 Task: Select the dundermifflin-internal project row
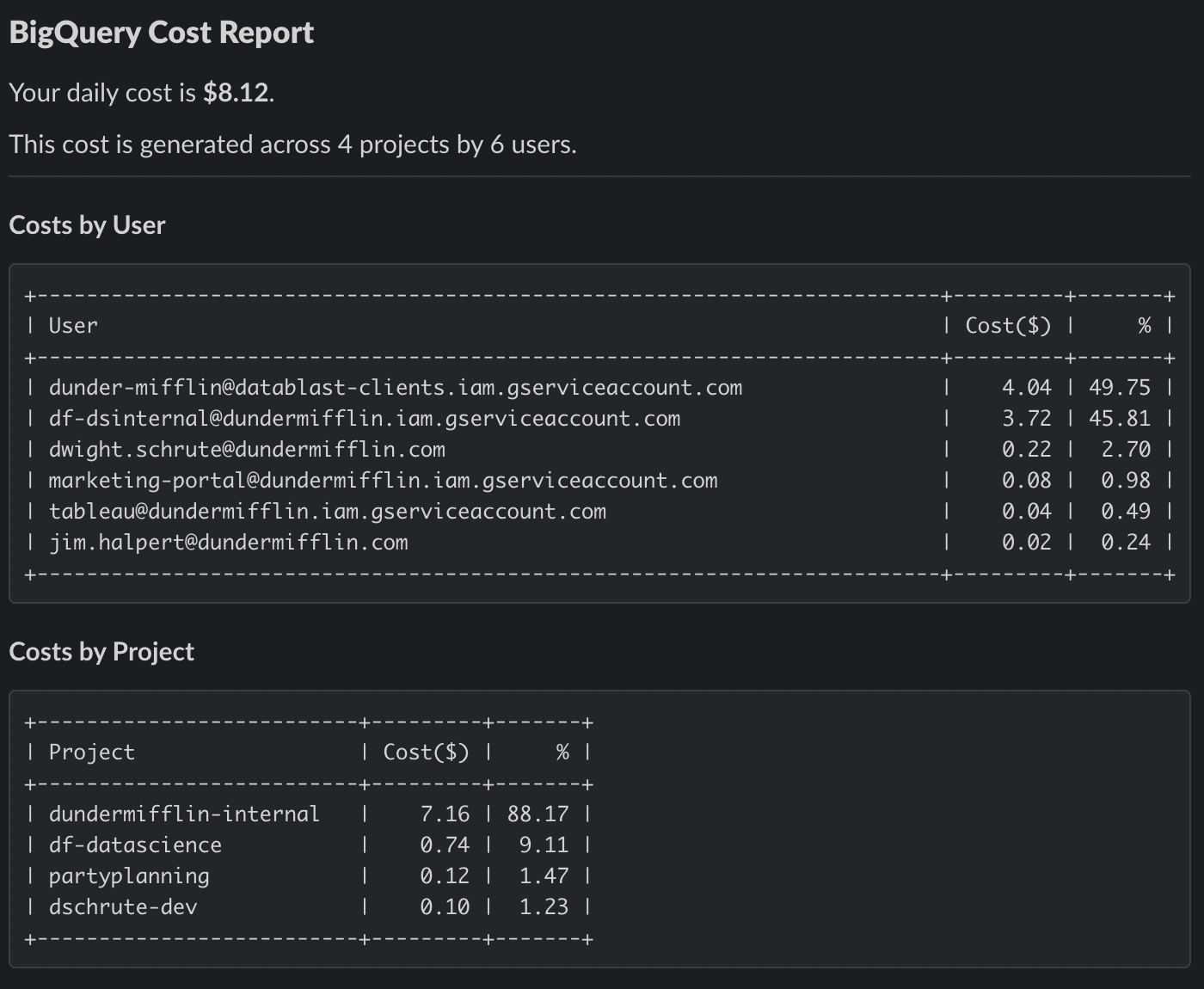(x=184, y=813)
